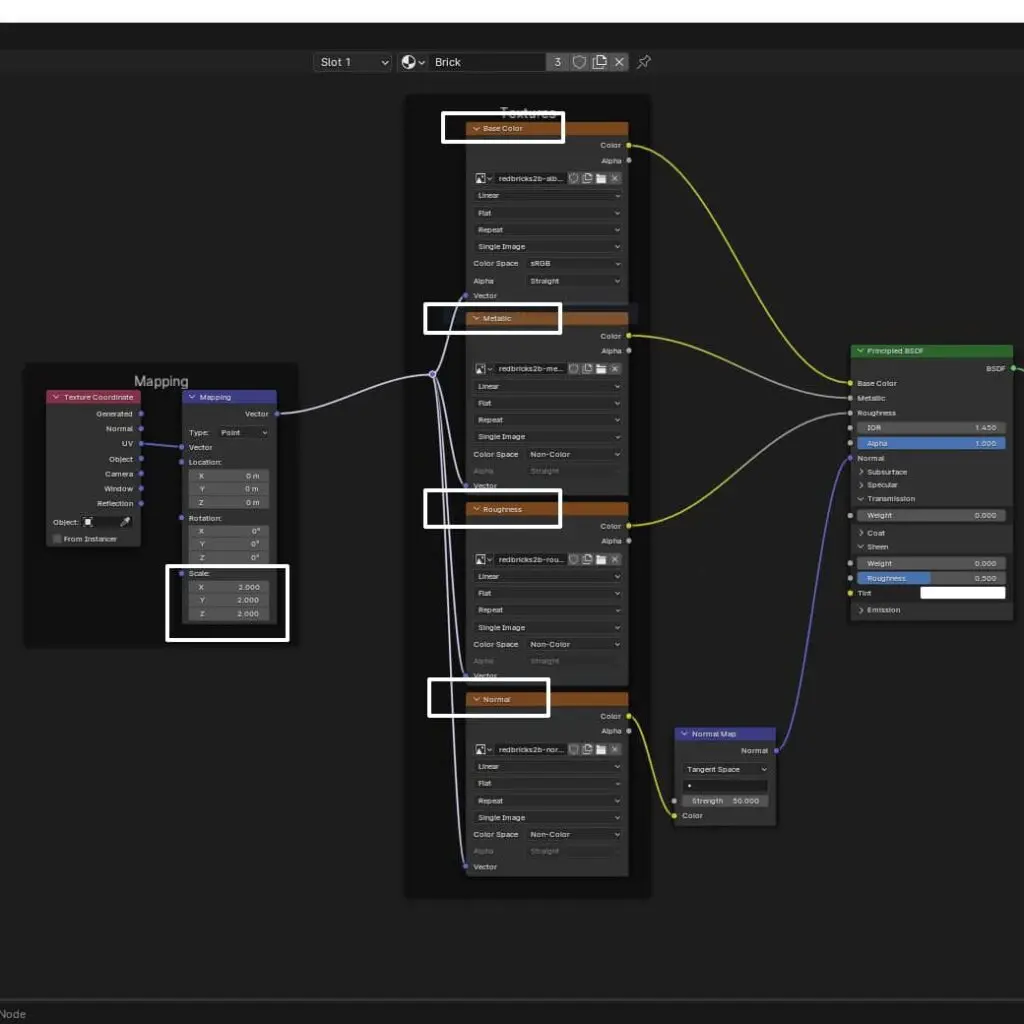Click Scale X 2.000 field
This screenshot has height=1024, width=1024.
229,587
